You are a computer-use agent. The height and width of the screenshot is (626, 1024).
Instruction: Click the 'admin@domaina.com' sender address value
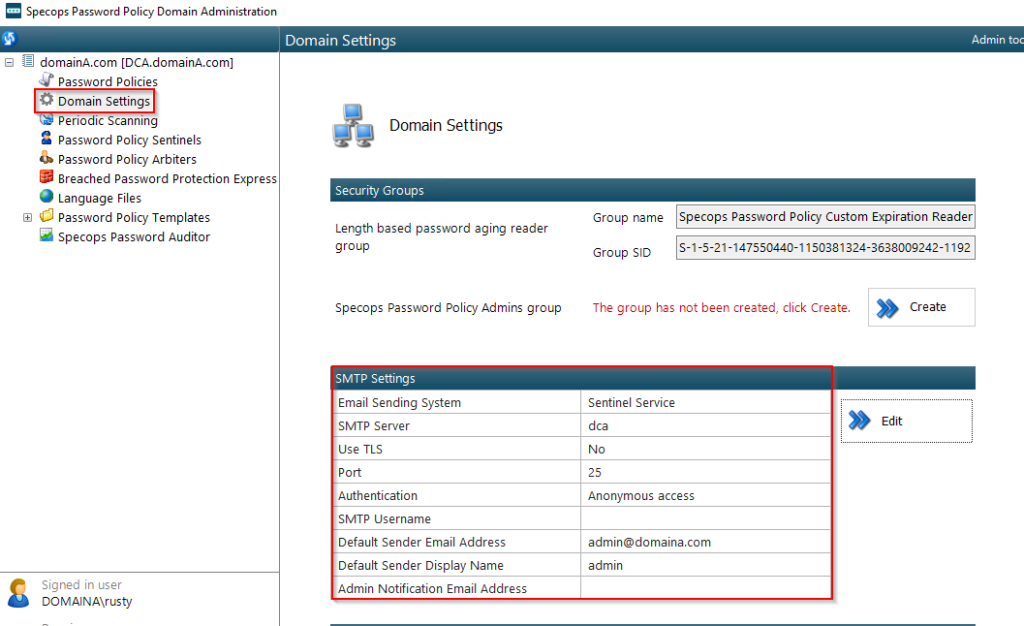point(705,542)
